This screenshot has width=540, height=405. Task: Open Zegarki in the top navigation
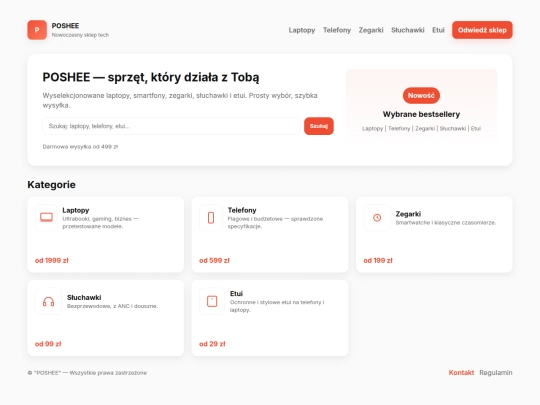pos(371,30)
